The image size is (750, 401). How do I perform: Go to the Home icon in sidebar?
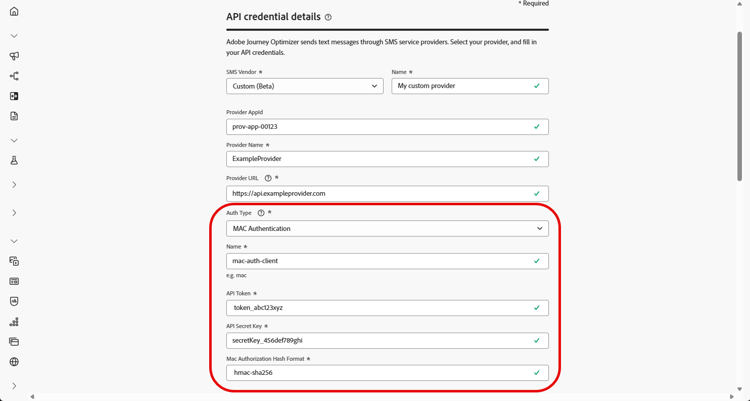14,12
